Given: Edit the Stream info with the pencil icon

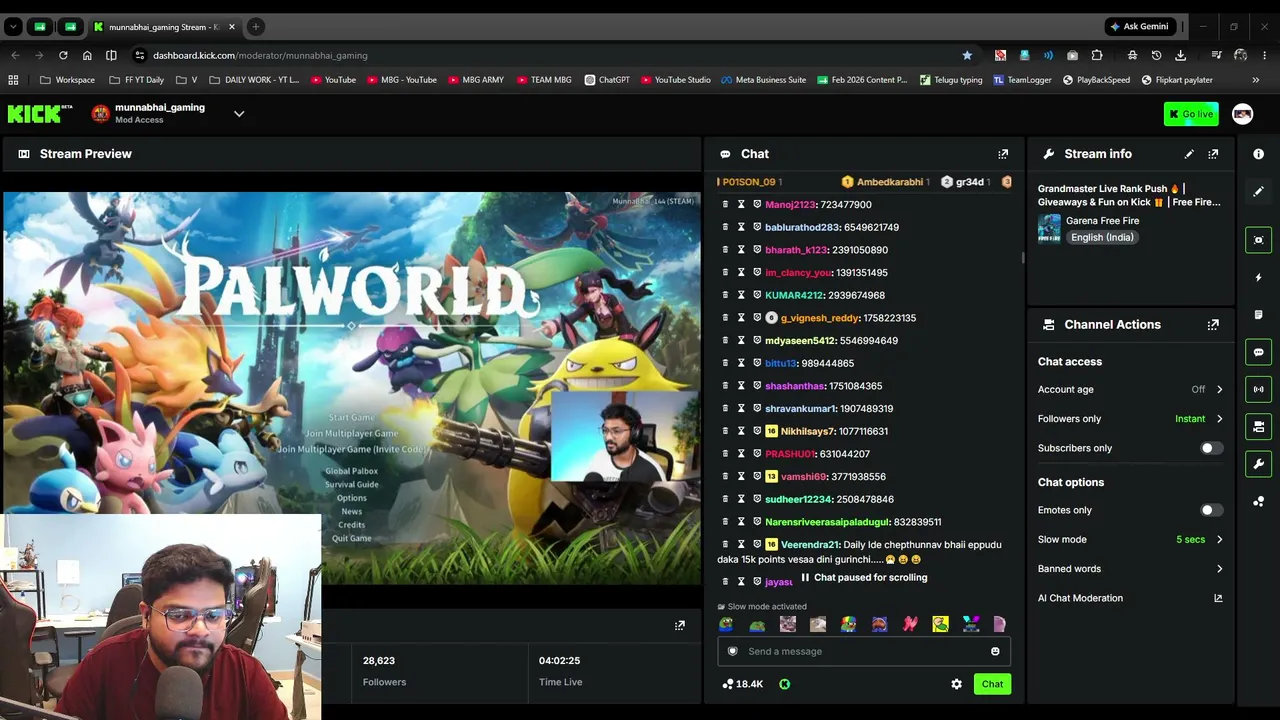Looking at the screenshot, I should [x=1189, y=154].
